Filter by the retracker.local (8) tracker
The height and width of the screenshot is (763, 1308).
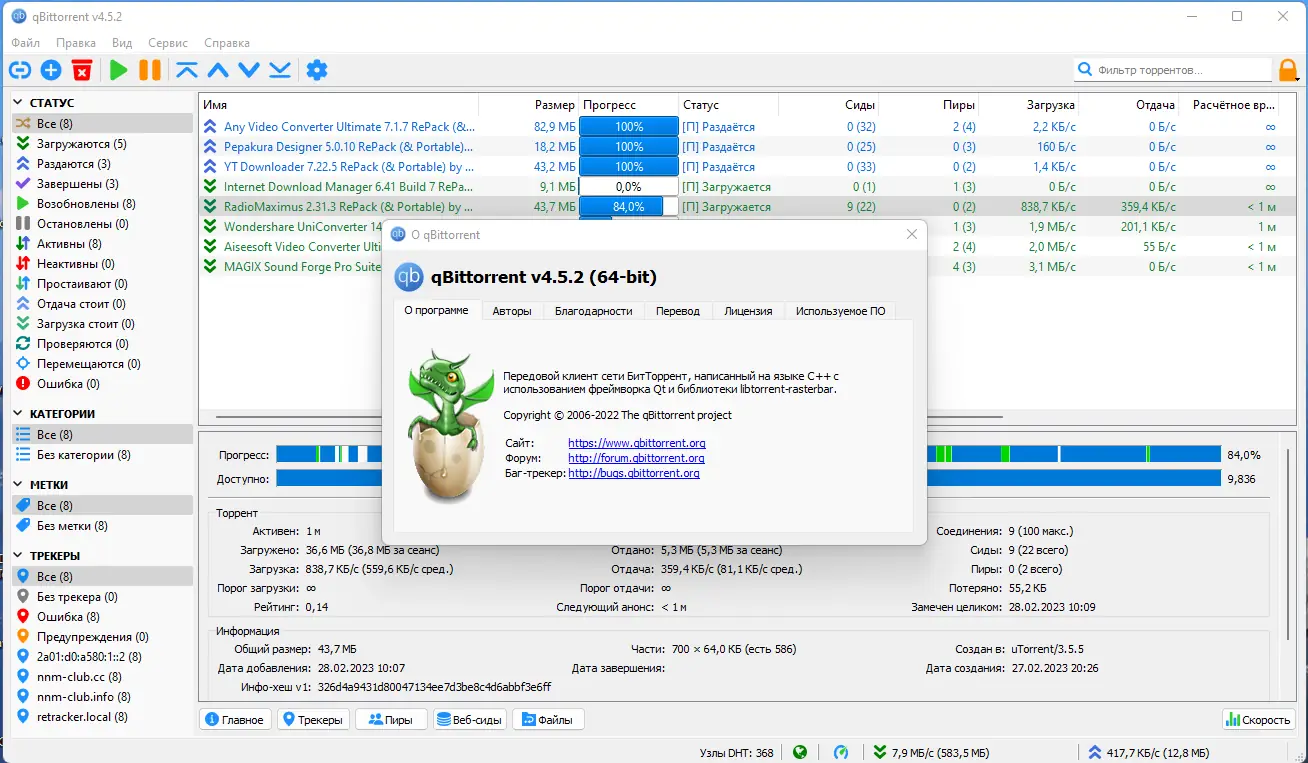click(102, 717)
